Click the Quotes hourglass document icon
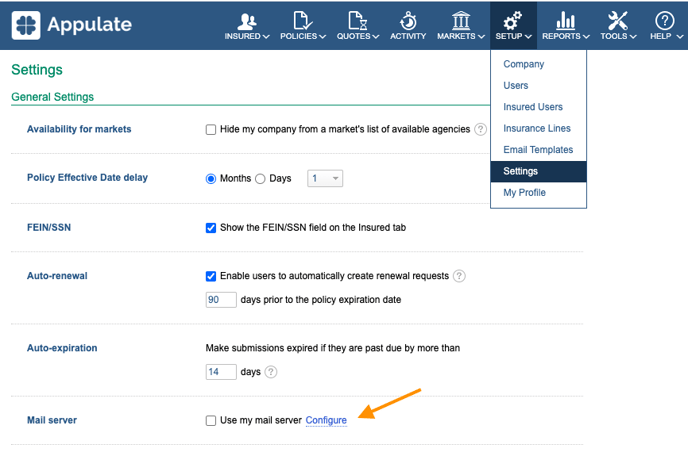 click(358, 21)
